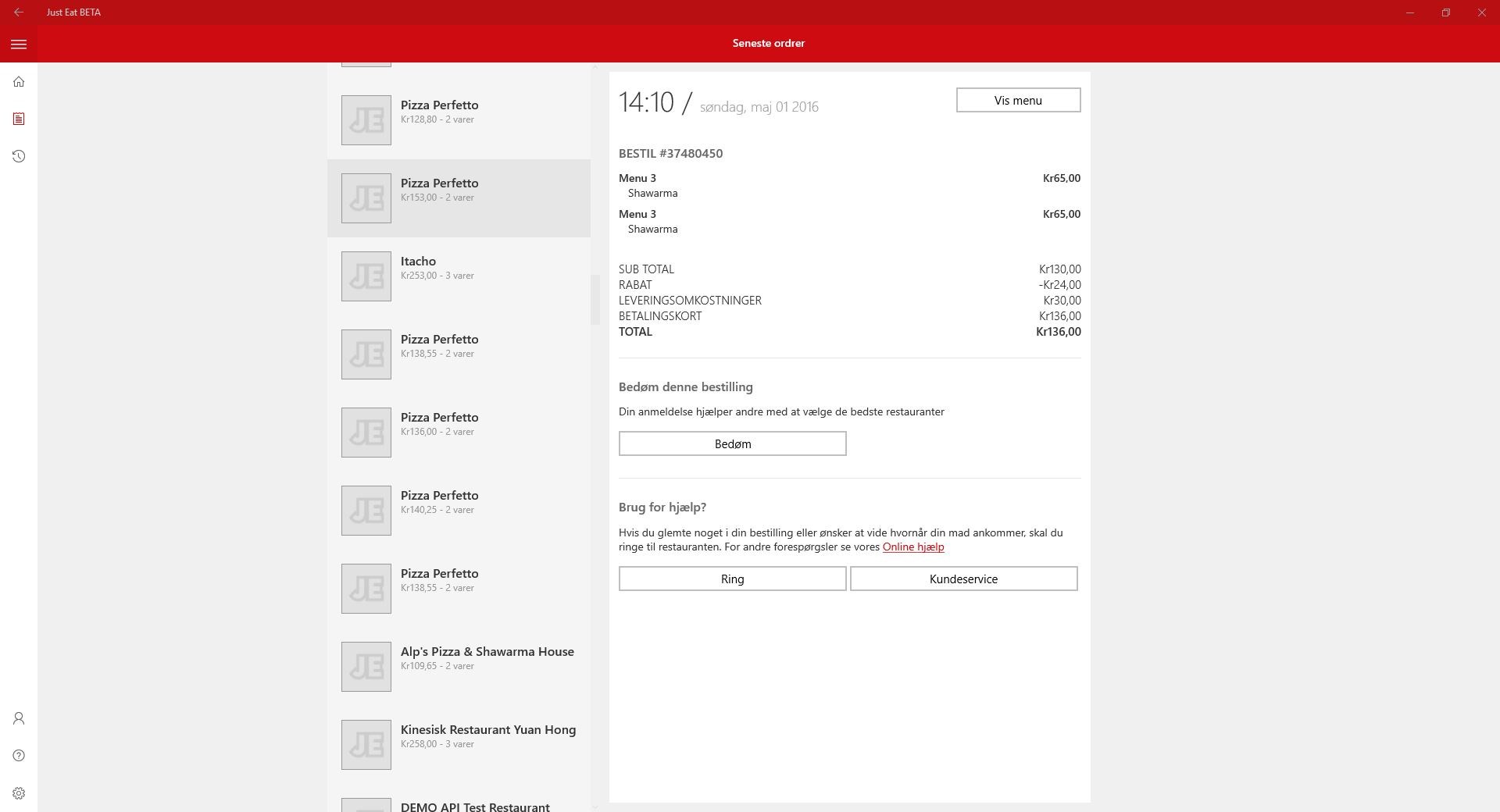Click the help question mark icon
Image resolution: width=1500 pixels, height=812 pixels.
click(19, 756)
